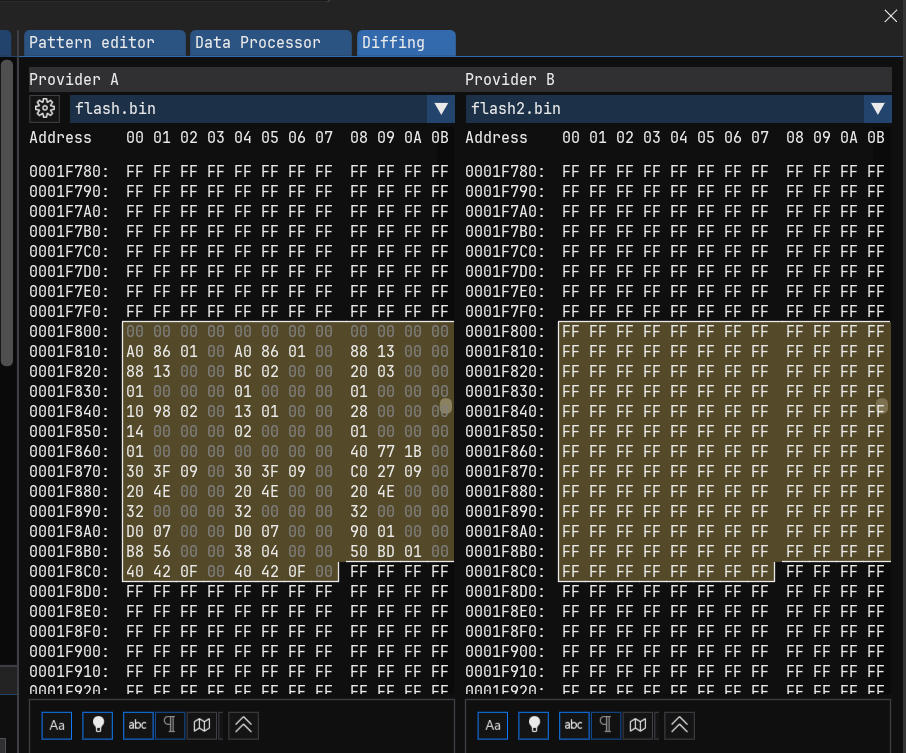Click the double-chevron up icon in Provider B

pyautogui.click(x=680, y=725)
